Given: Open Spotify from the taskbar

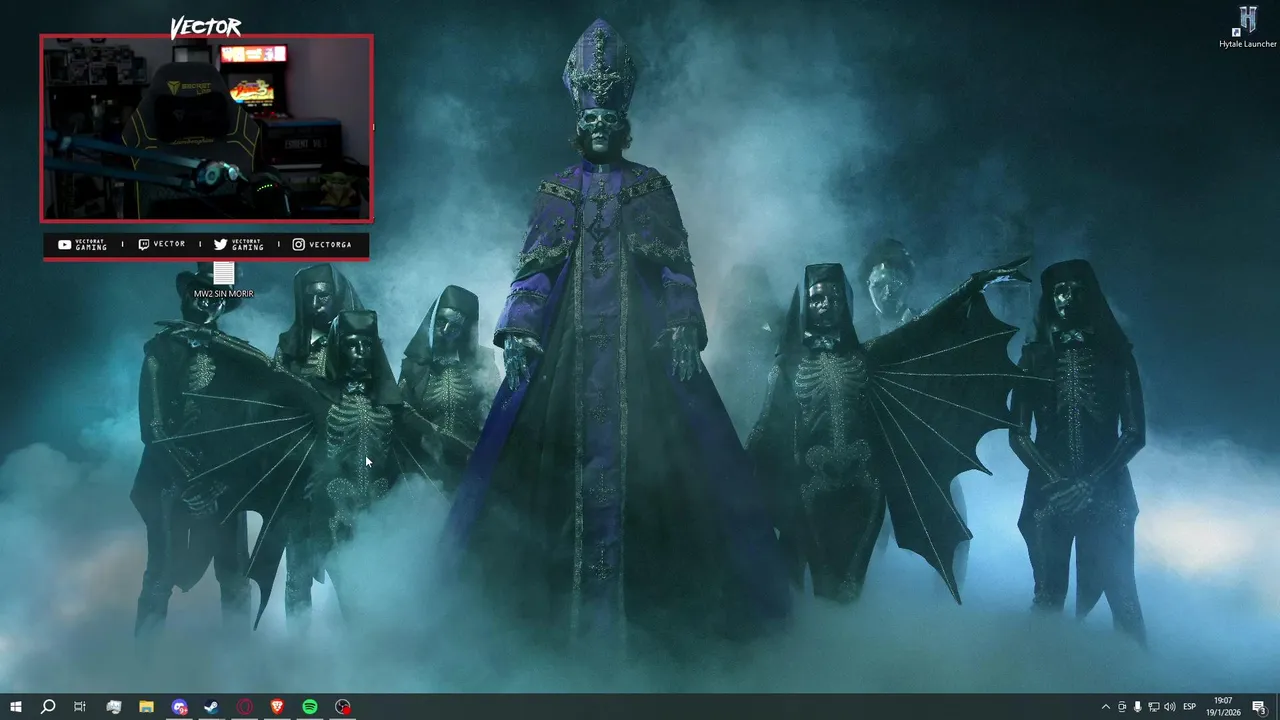Looking at the screenshot, I should (x=310, y=707).
